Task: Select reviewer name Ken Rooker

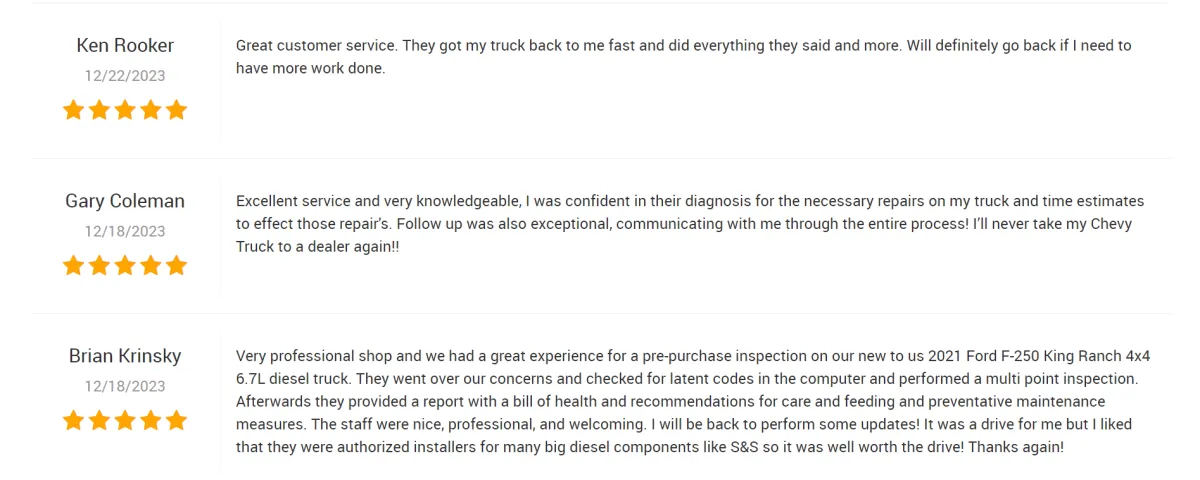Action: pyautogui.click(x=125, y=45)
